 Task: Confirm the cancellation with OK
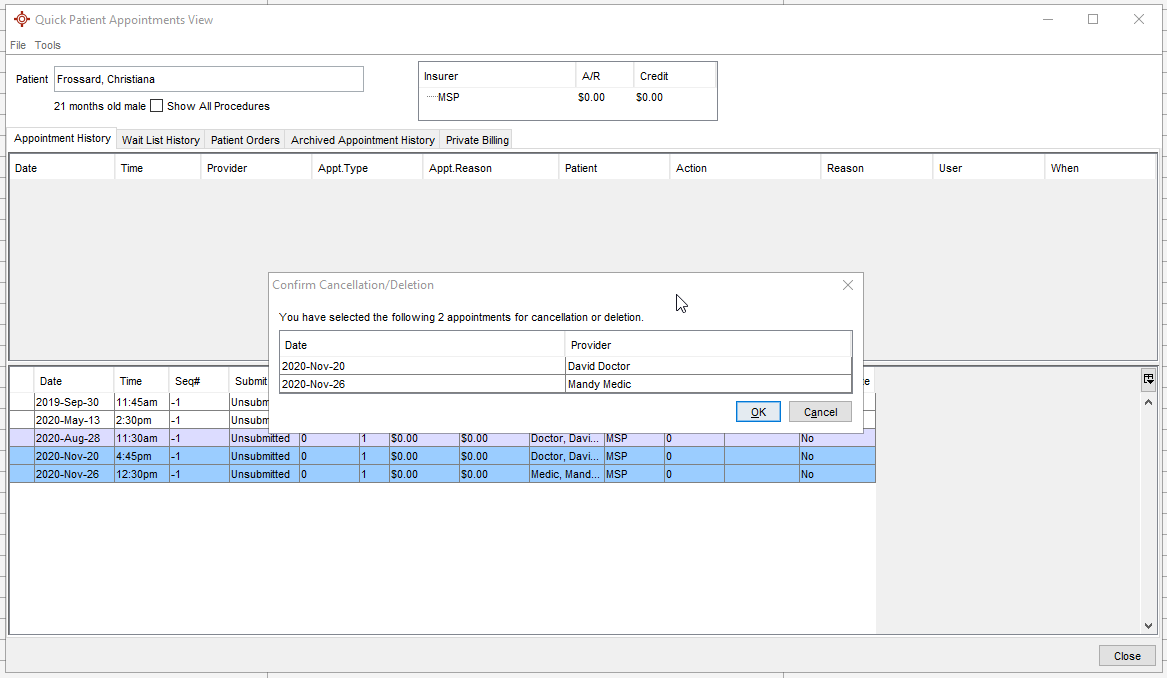click(x=758, y=412)
